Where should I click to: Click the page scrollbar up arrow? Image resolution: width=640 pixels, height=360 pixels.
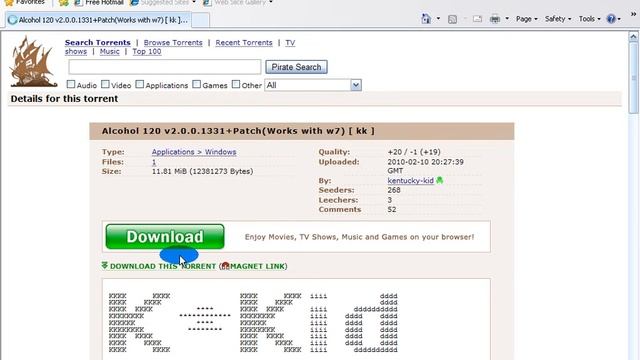coord(633,36)
